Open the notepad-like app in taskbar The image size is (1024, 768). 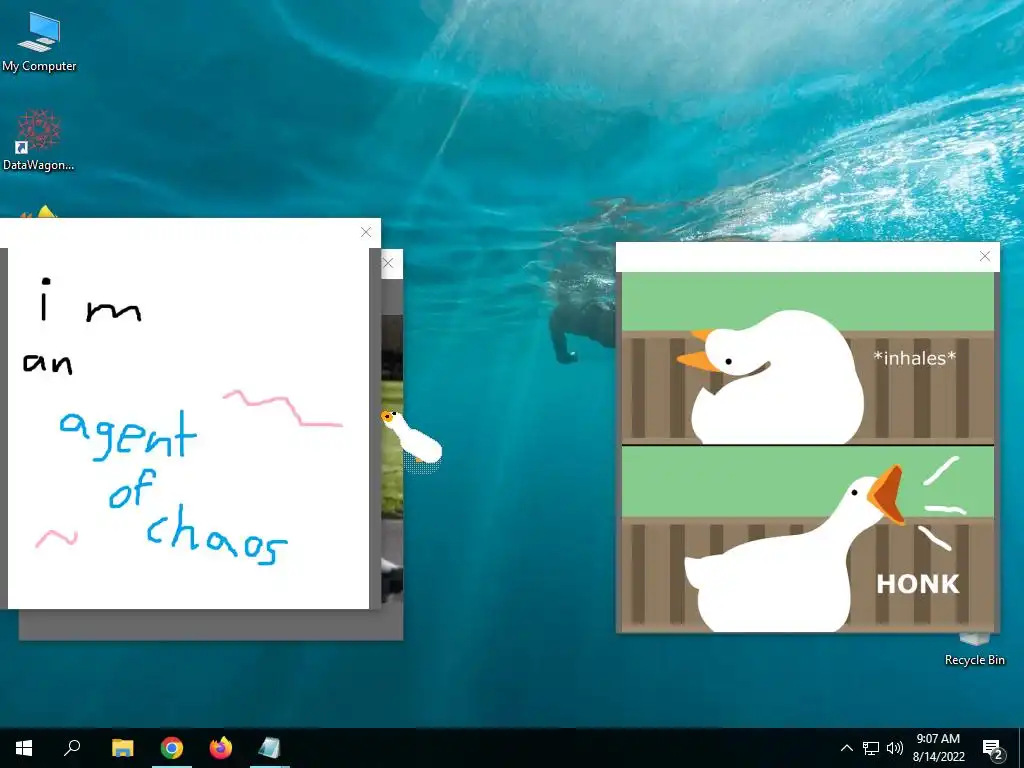269,748
